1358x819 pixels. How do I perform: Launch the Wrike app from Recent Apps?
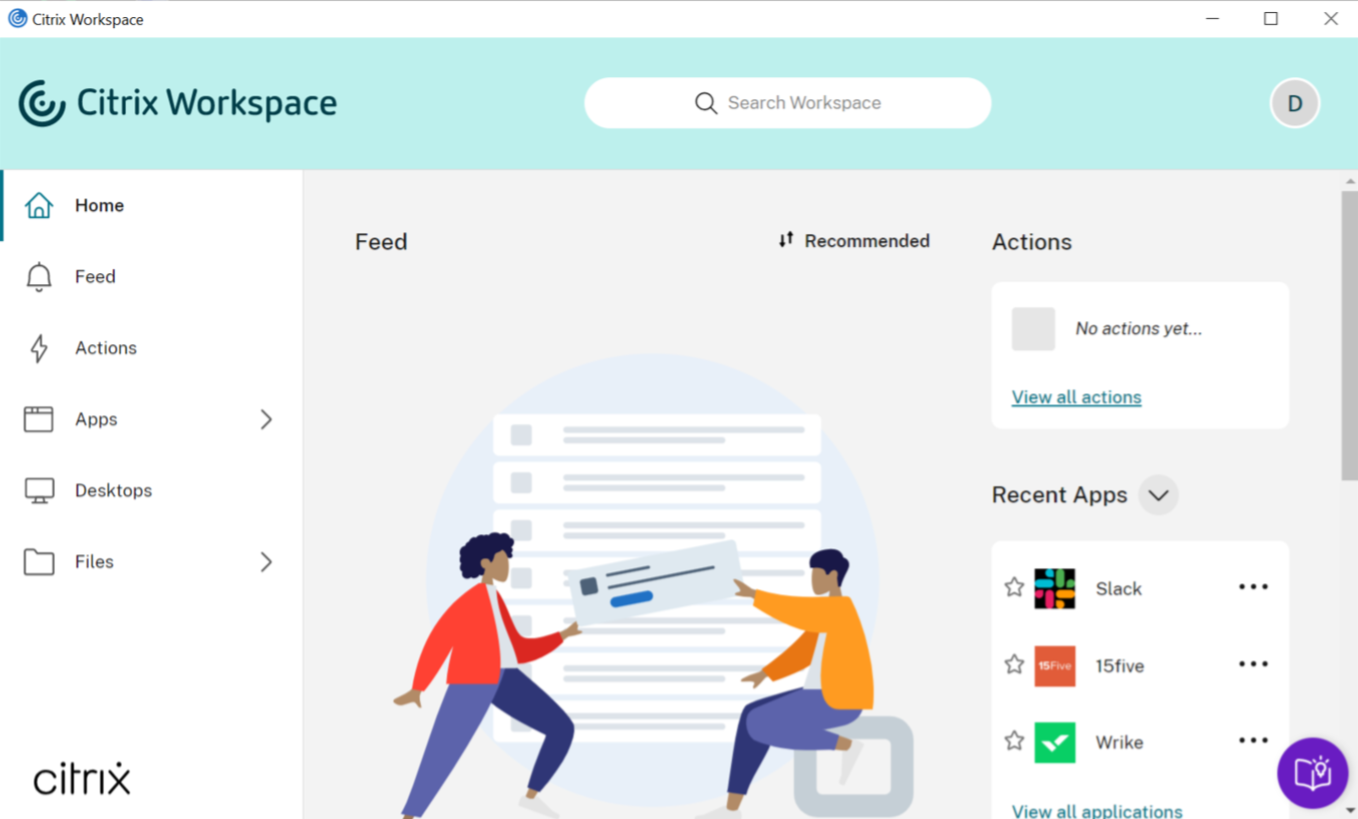point(1118,742)
